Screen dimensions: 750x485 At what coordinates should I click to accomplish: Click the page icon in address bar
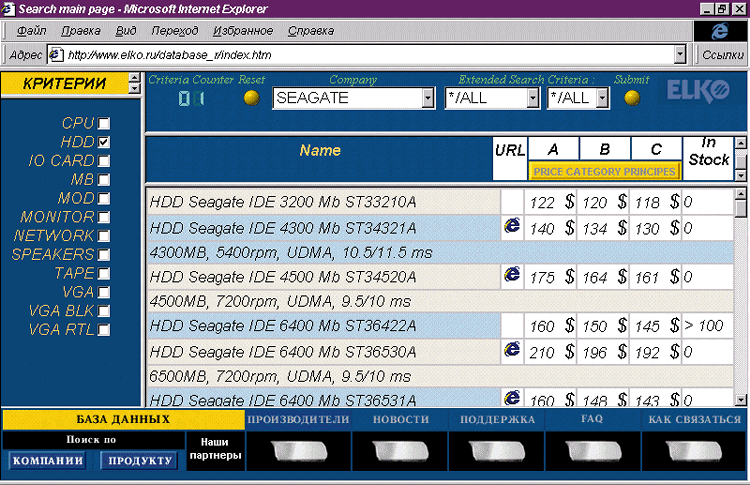(56, 55)
